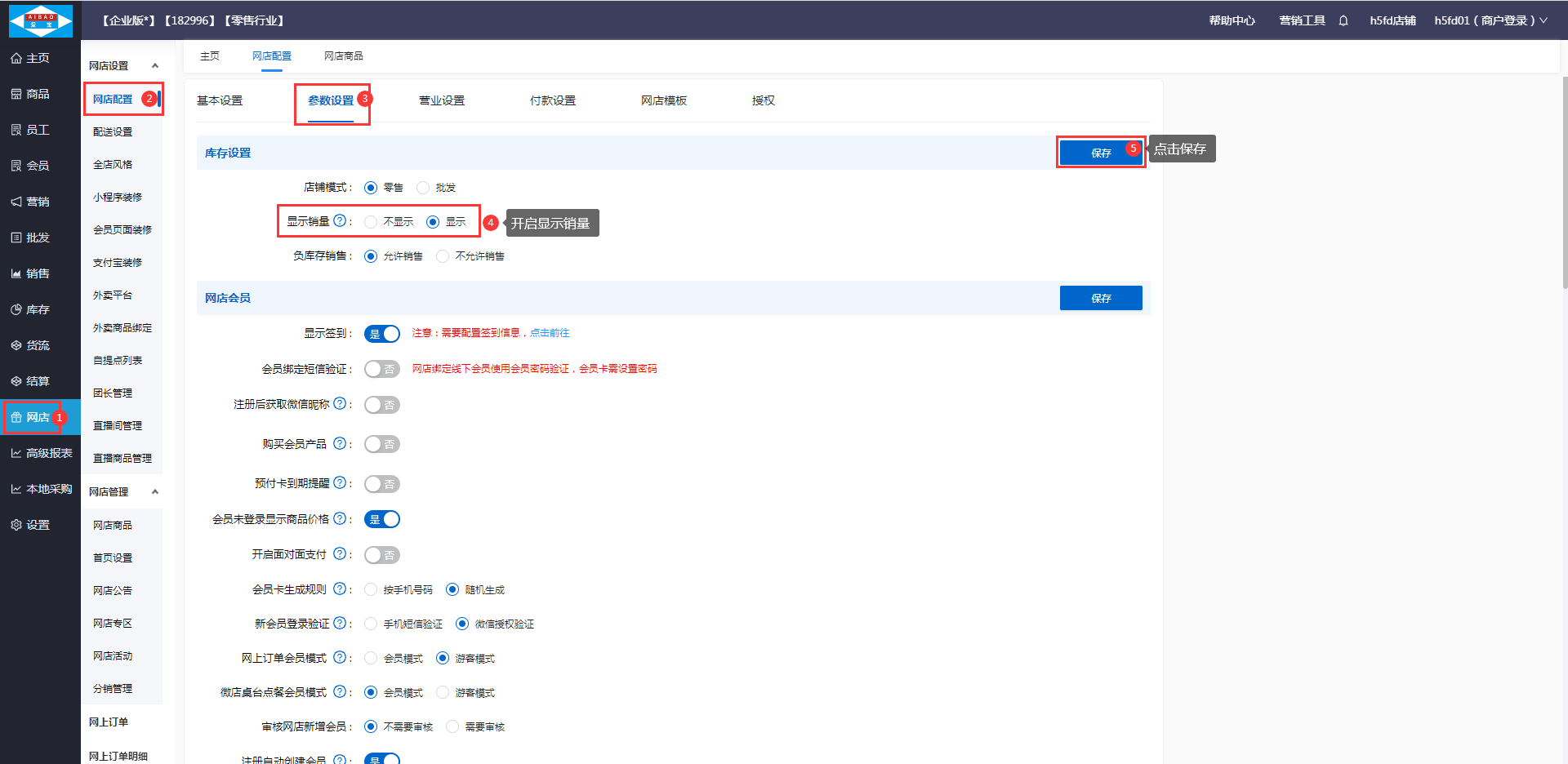Image resolution: width=1568 pixels, height=764 pixels.
Task: Save the 库存设置 section
Action: 1100,153
